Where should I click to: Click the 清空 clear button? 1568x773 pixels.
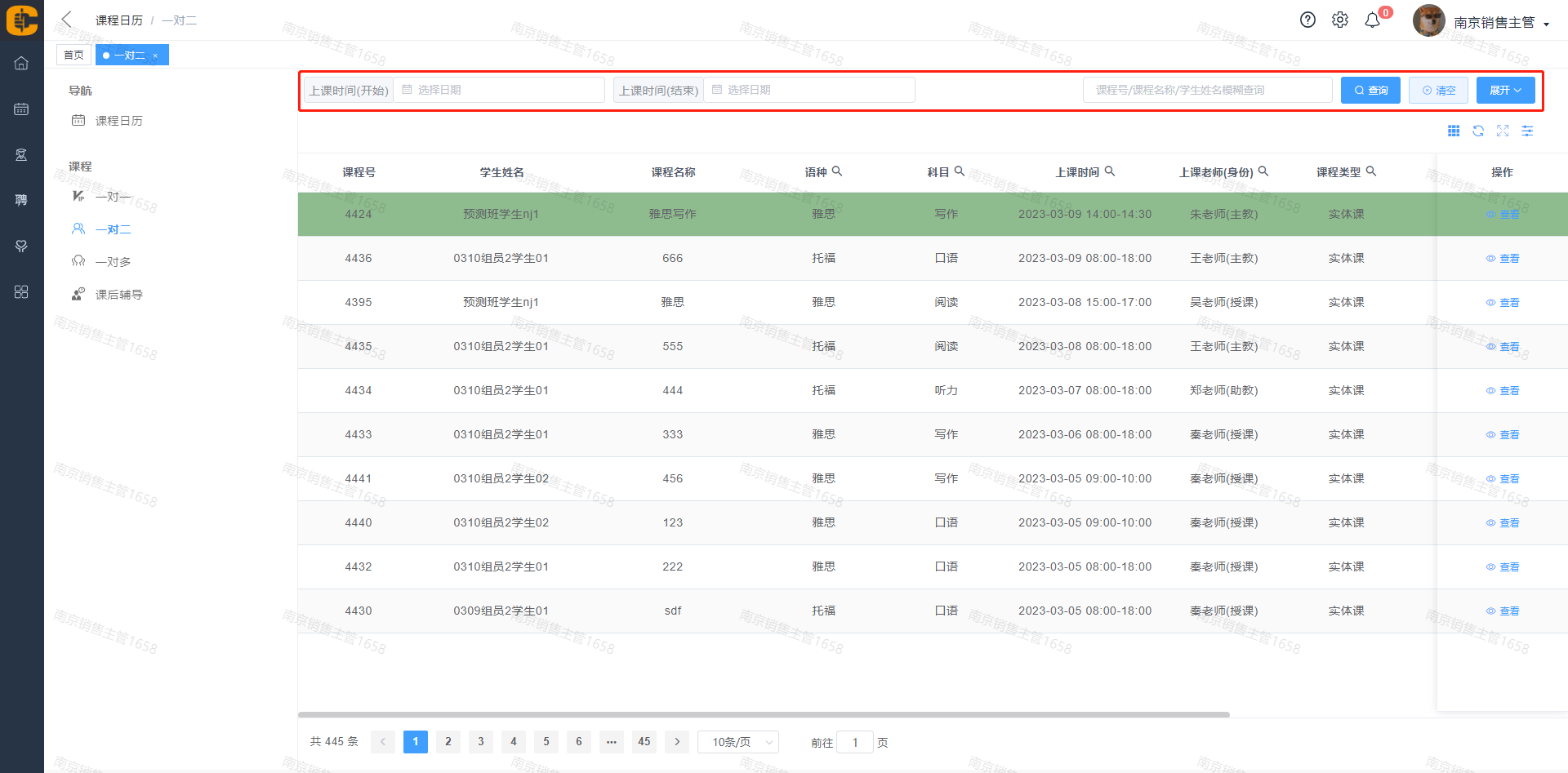point(1438,91)
